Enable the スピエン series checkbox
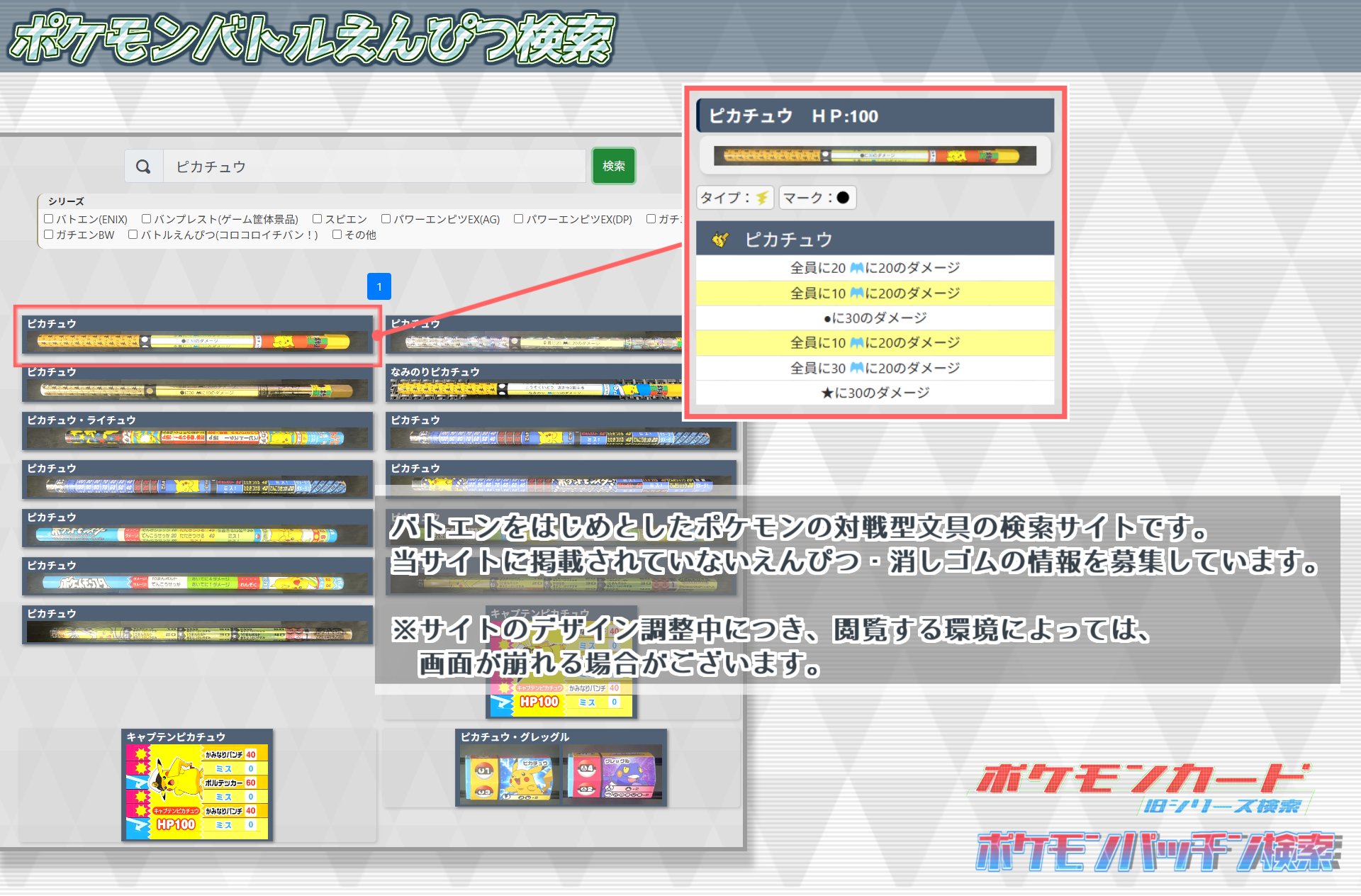 click(x=318, y=219)
